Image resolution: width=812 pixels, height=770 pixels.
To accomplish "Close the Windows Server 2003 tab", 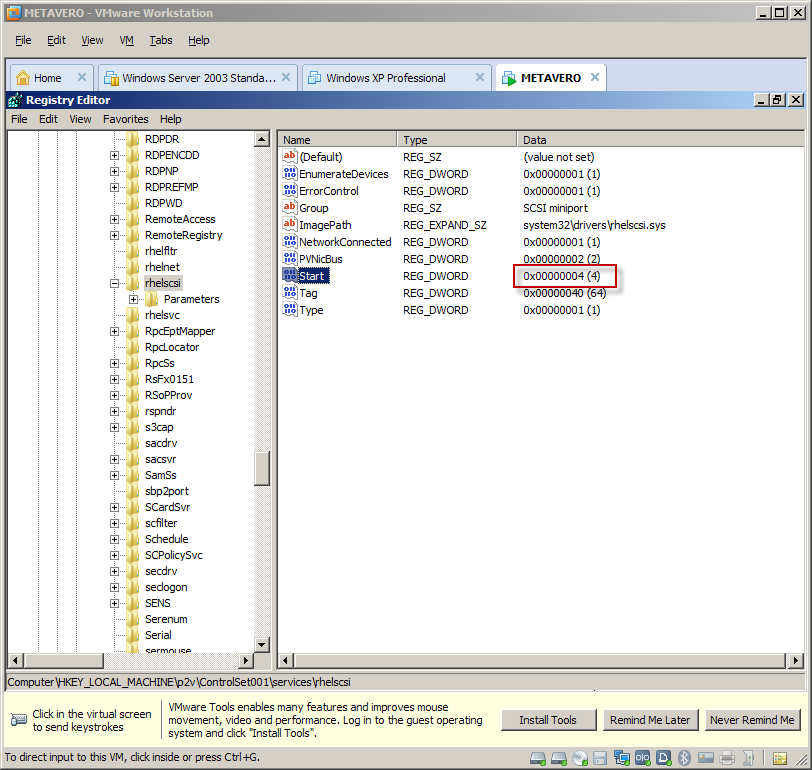I will click(x=286, y=77).
